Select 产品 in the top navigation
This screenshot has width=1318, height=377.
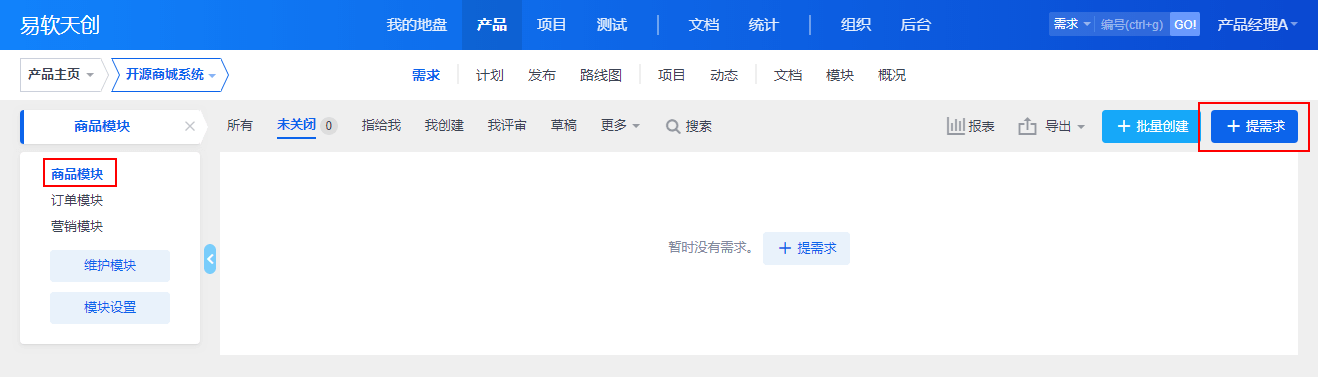492,25
